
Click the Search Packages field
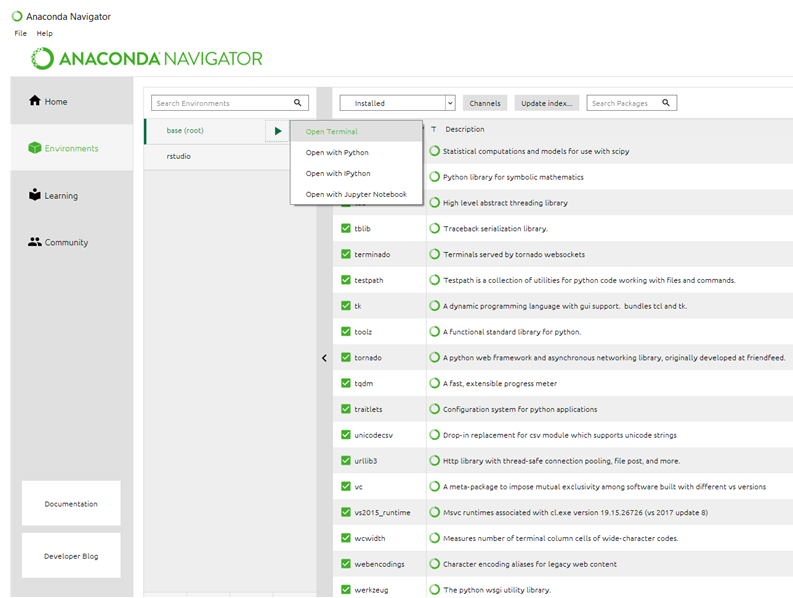631,103
